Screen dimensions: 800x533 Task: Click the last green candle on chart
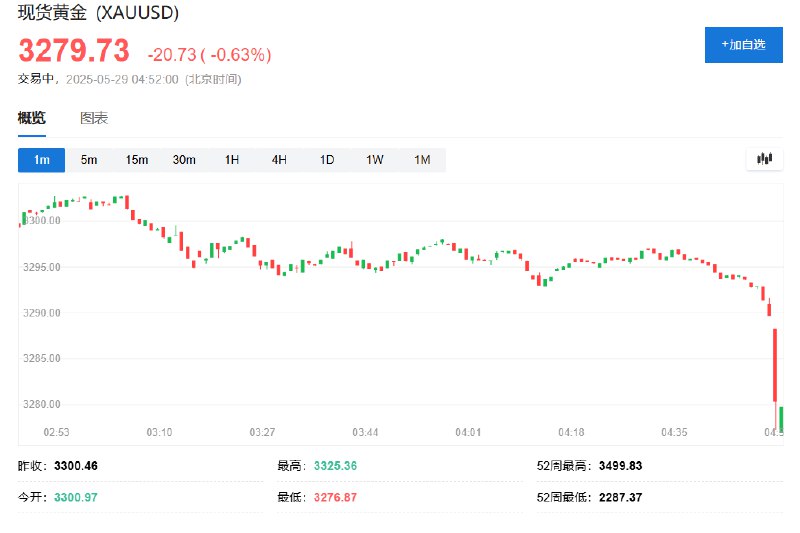pyautogui.click(x=781, y=418)
